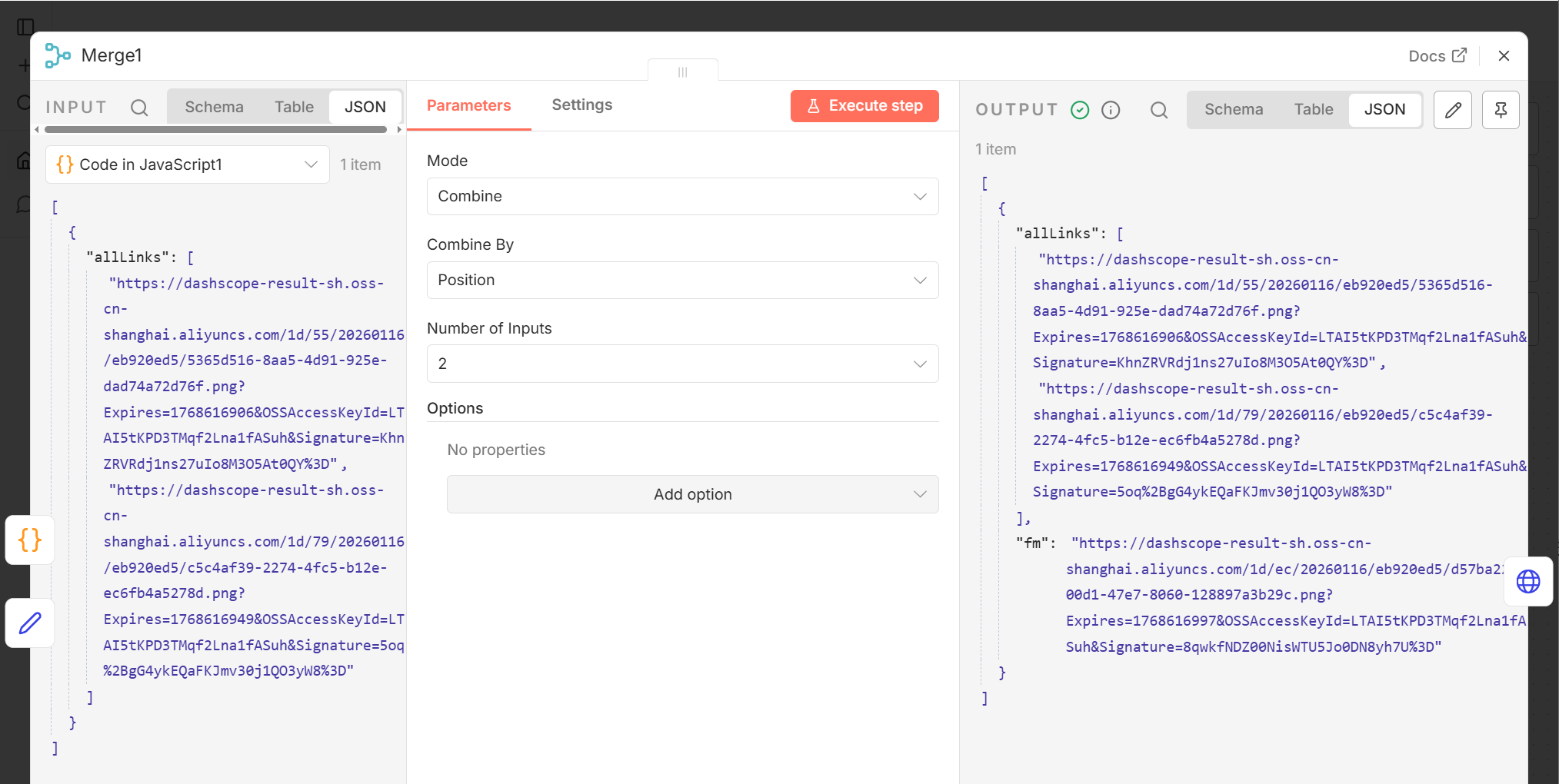1559x784 pixels.
Task: Click the orange curly braces floating icon
Action: [x=30, y=540]
